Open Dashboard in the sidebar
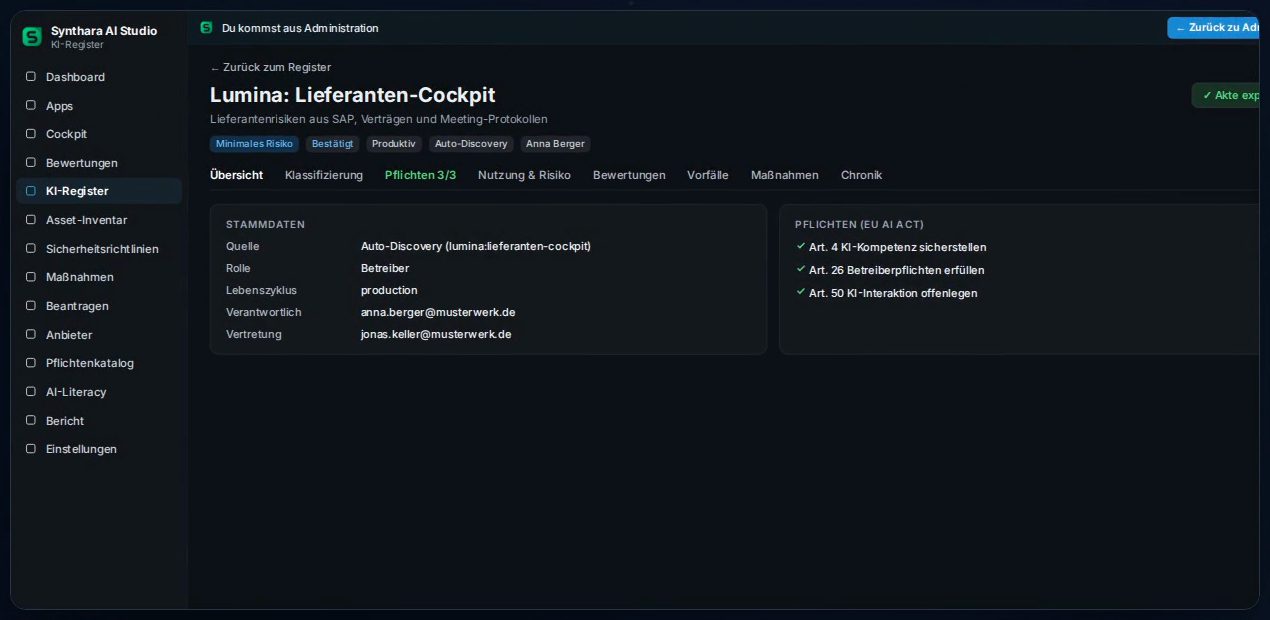1270x620 pixels. 98,77
